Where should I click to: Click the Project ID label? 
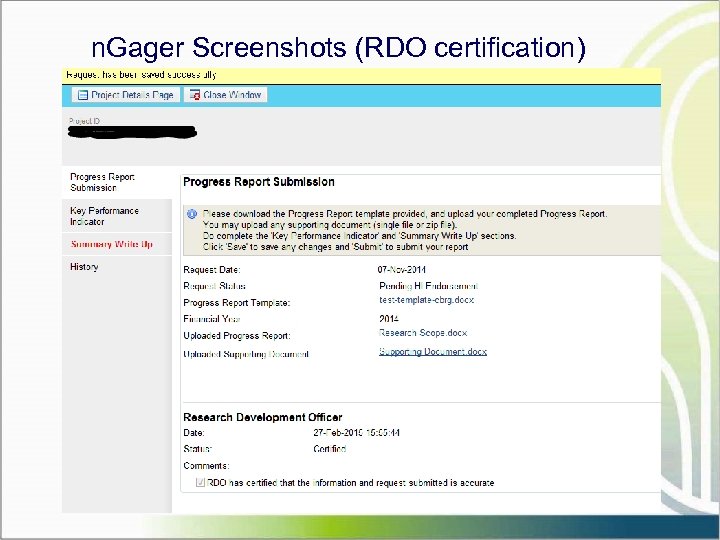(x=84, y=121)
